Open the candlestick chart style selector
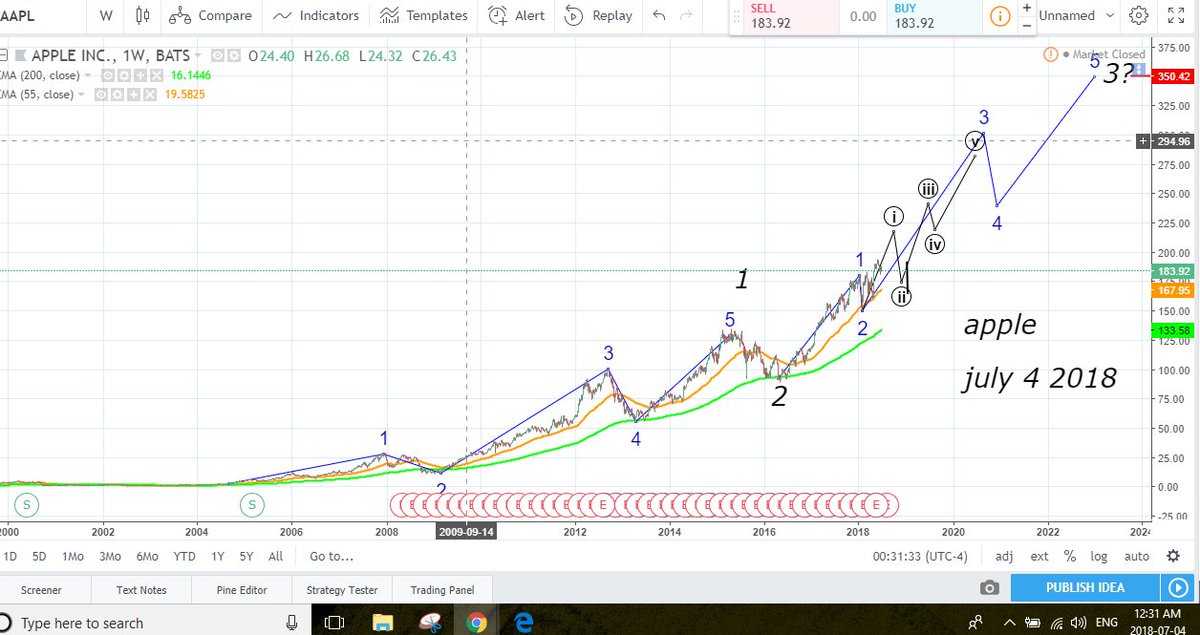Screen dimensions: 1200x635 (x=142, y=15)
